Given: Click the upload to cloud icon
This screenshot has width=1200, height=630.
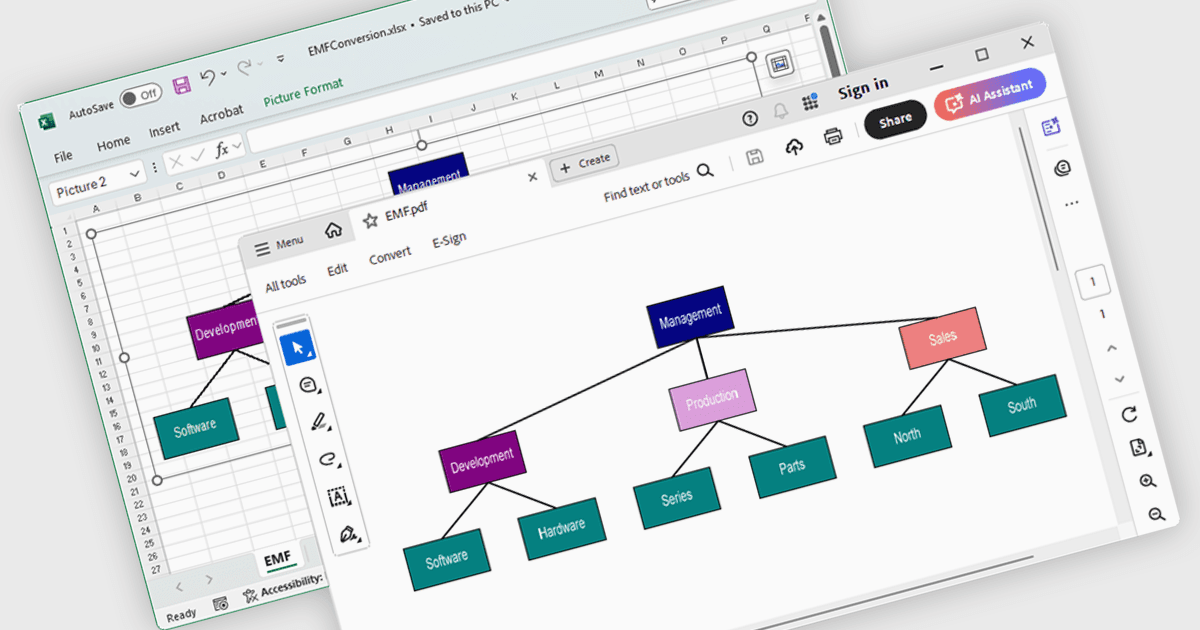Looking at the screenshot, I should [795, 147].
